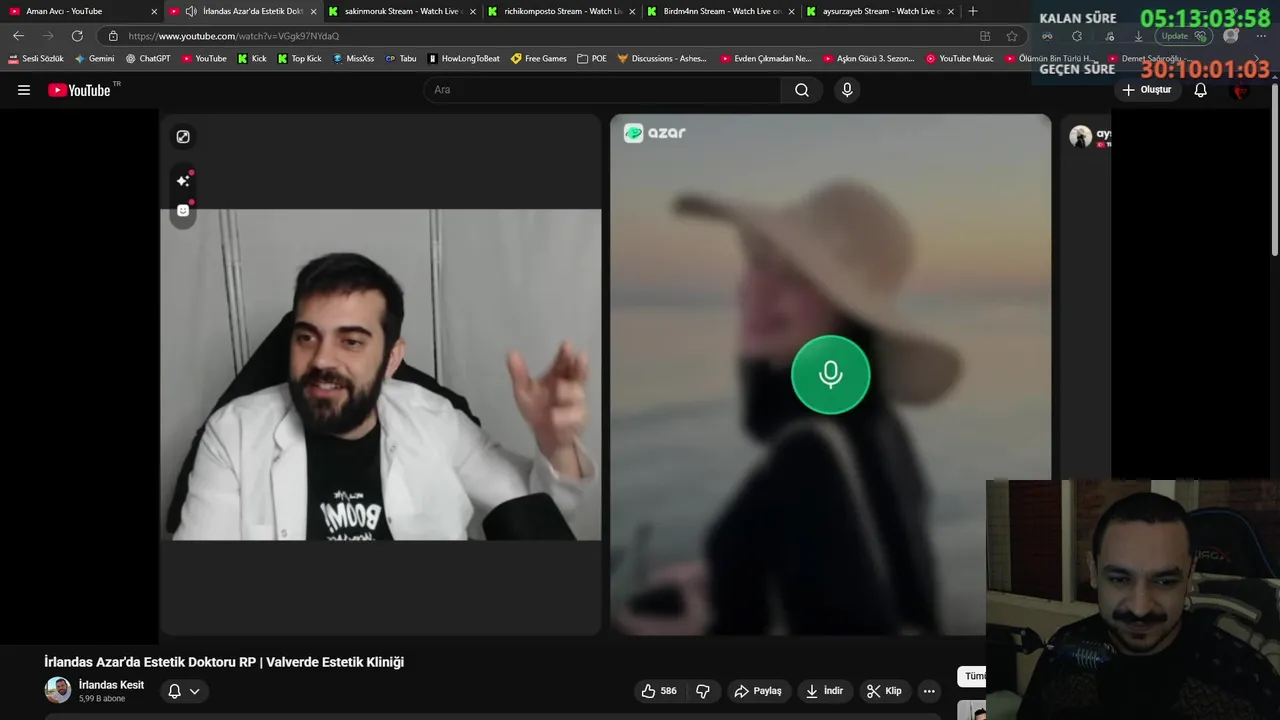Image resolution: width=1280 pixels, height=720 pixels.
Task: Click the green Azar microphone button
Action: coord(830,375)
